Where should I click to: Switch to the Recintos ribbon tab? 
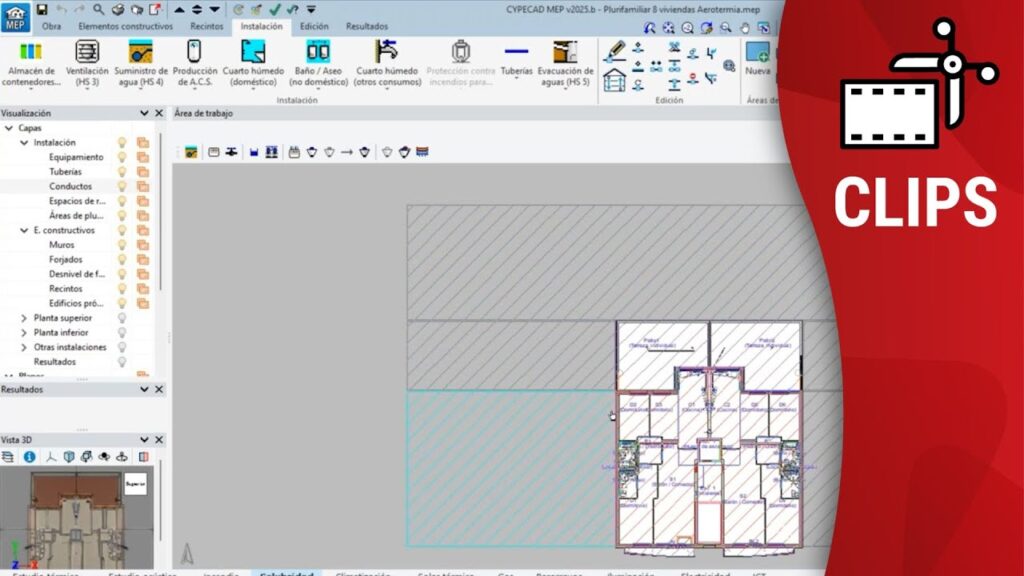coord(207,26)
